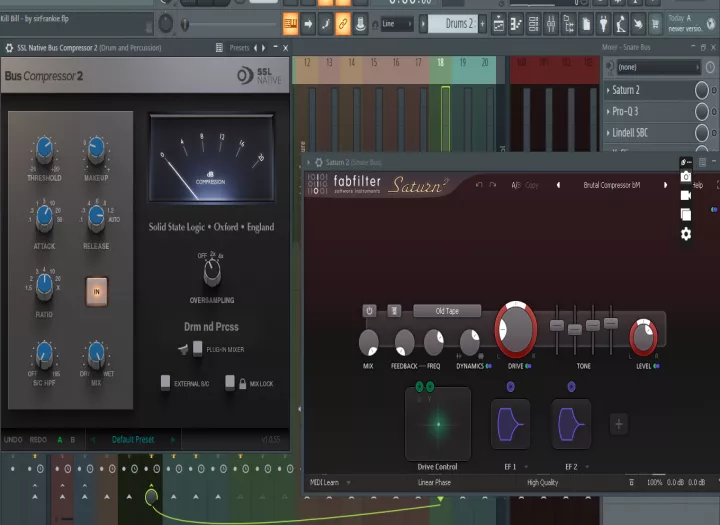Click Saturn 2 redo arrow
Image resolution: width=720 pixels, height=525 pixels.
pyautogui.click(x=493, y=185)
